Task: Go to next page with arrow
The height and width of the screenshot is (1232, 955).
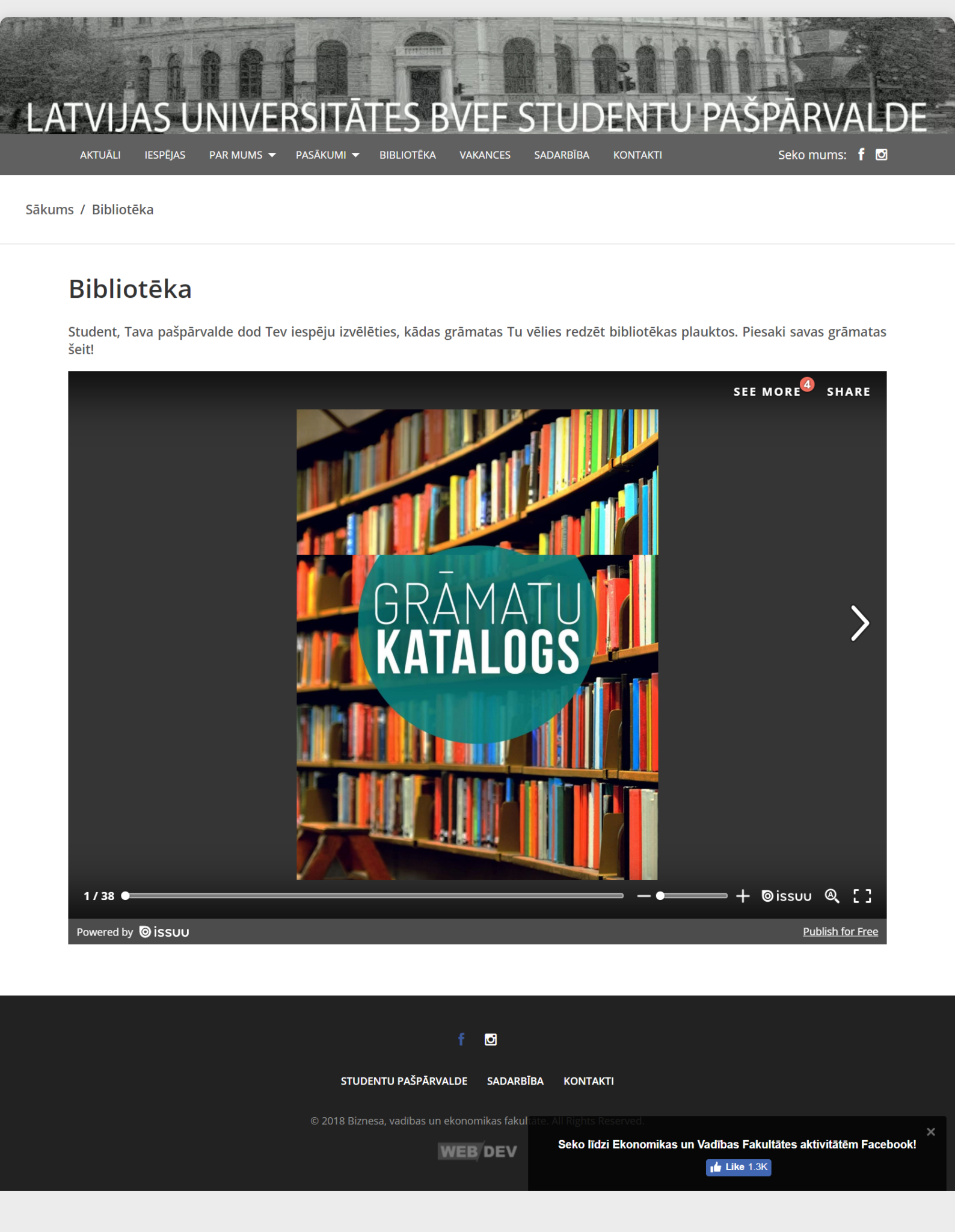Action: pos(859,623)
